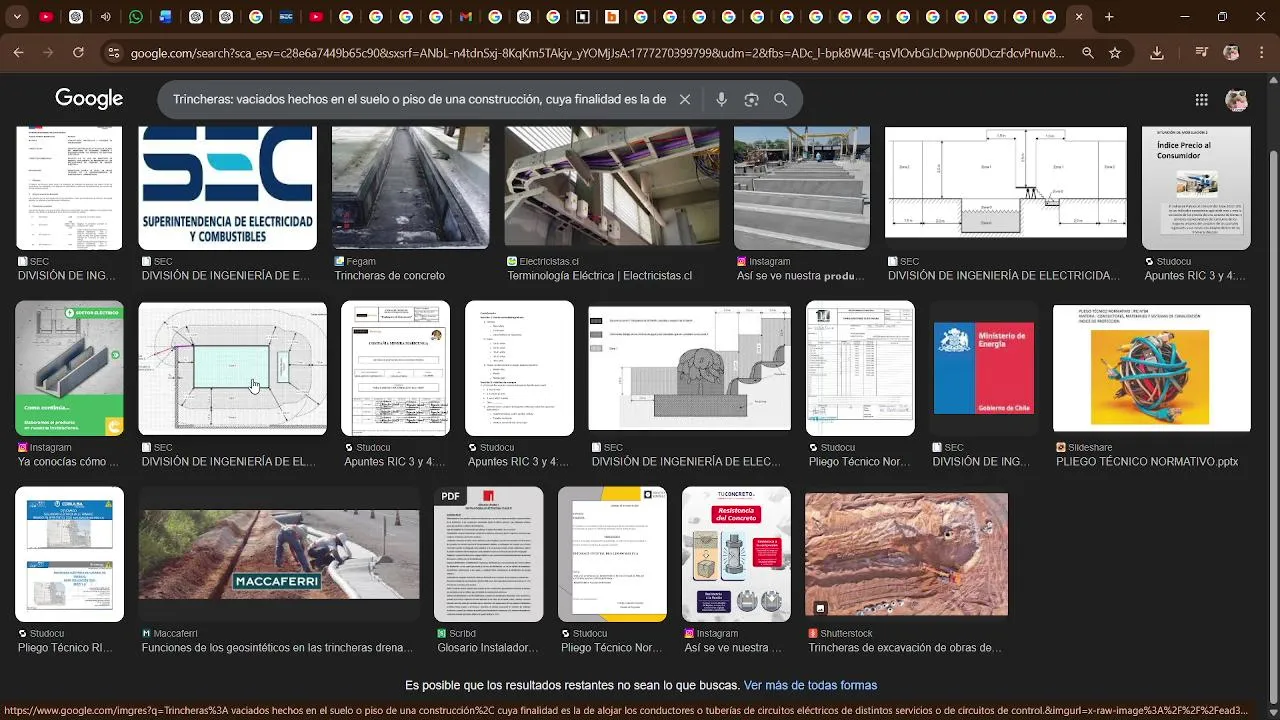Screen dimensions: 1280x720
Task: Go back to the previous page
Action: pos(18,52)
